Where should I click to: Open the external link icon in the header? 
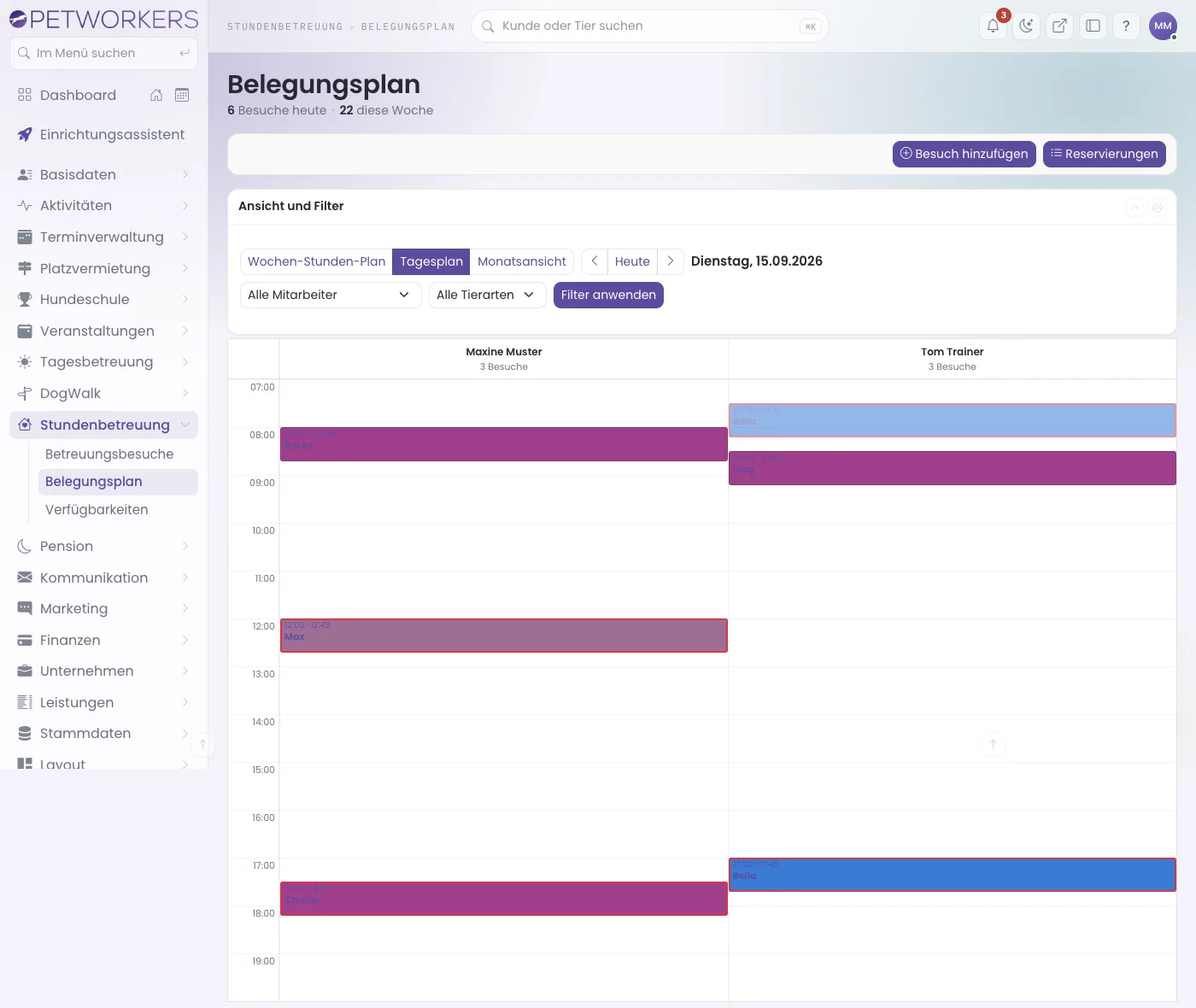[x=1059, y=26]
